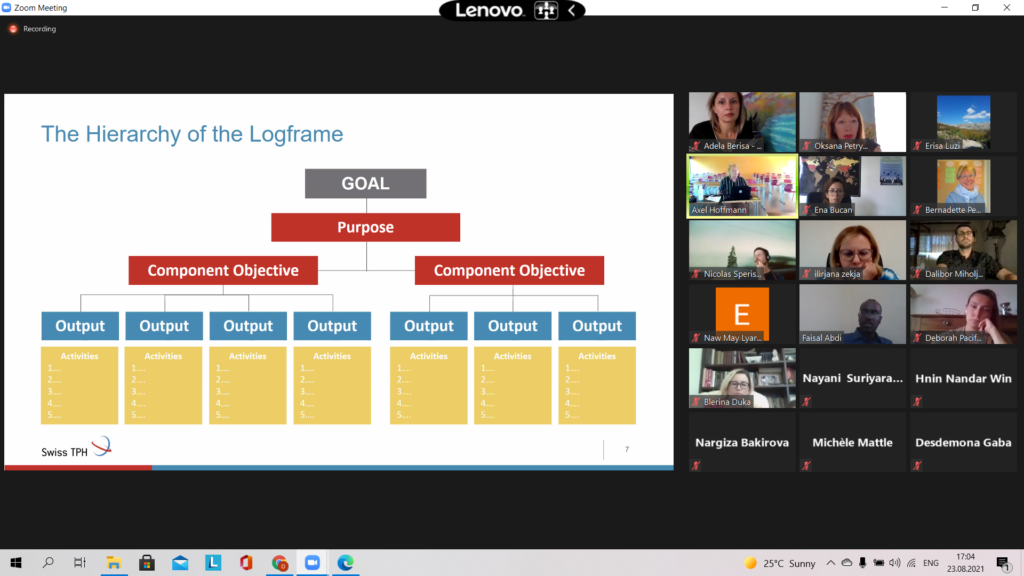Launch Microsoft Store from the taskbar
Viewport: 1024px width, 576px height.
pos(146,563)
